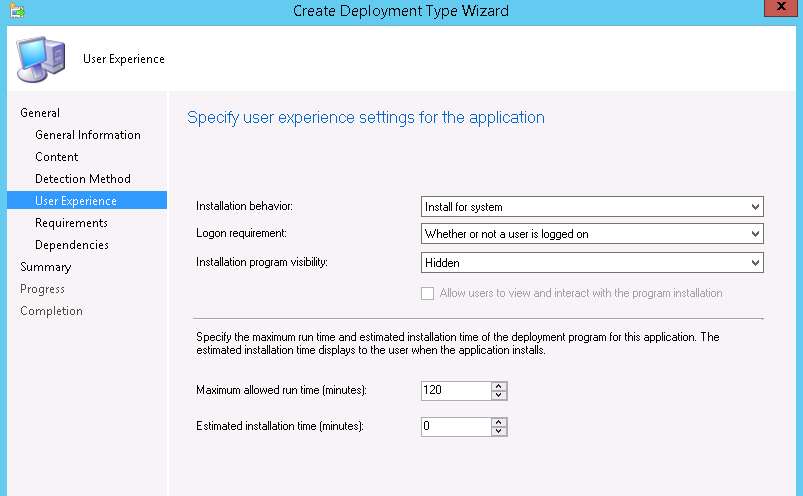Close the Create Deployment Type Wizard window
Image resolution: width=803 pixels, height=496 pixels.
[x=781, y=9]
